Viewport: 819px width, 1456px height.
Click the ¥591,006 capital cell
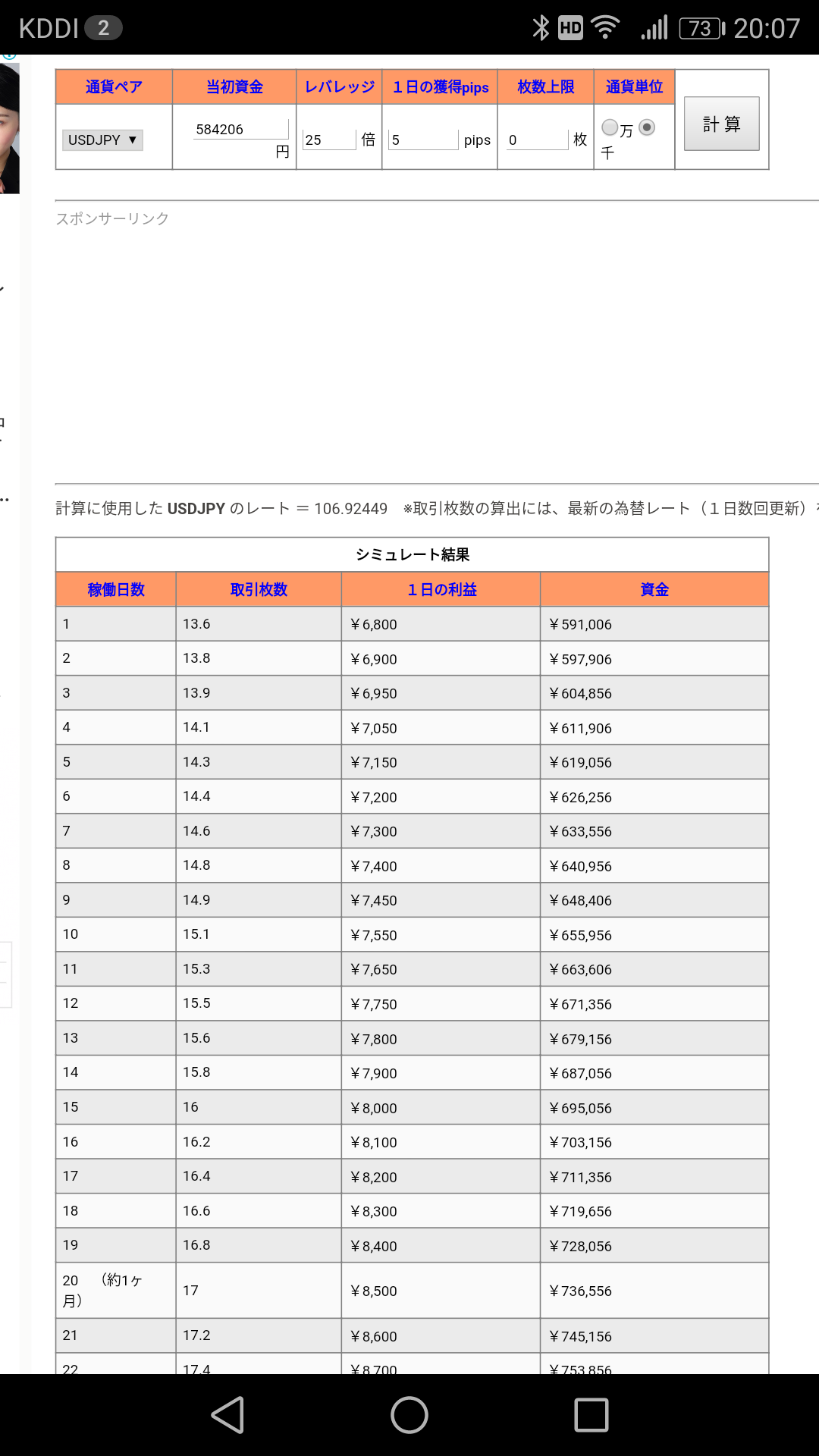tap(654, 624)
